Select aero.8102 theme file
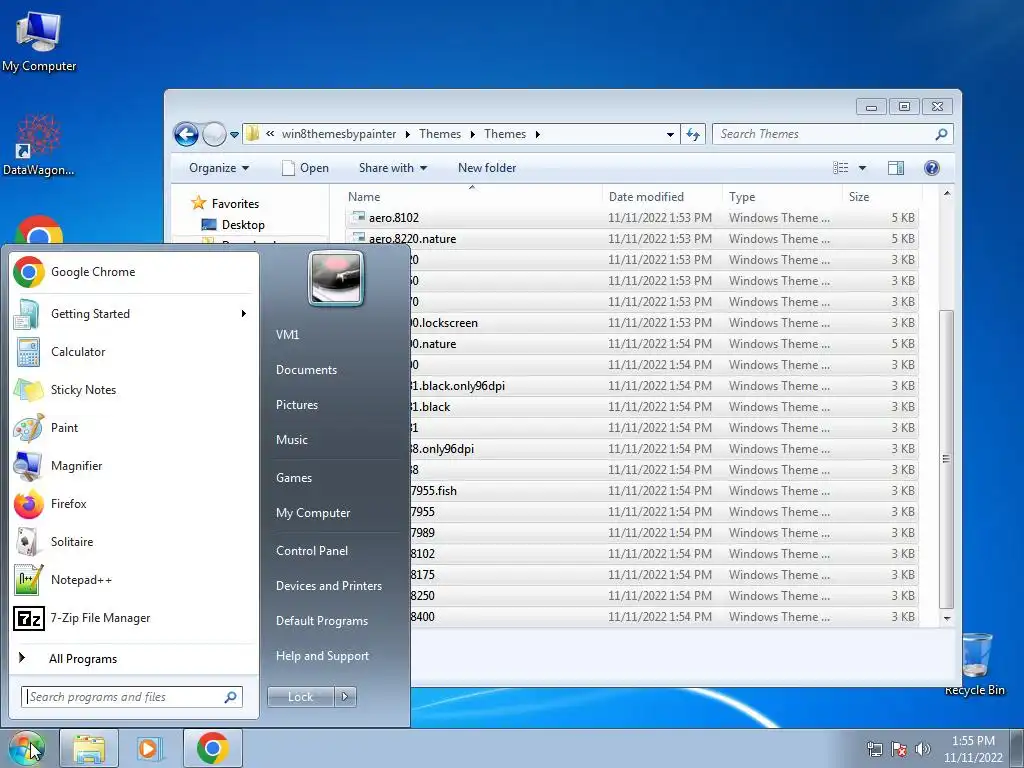The width and height of the screenshot is (1024, 768). click(x=632, y=217)
